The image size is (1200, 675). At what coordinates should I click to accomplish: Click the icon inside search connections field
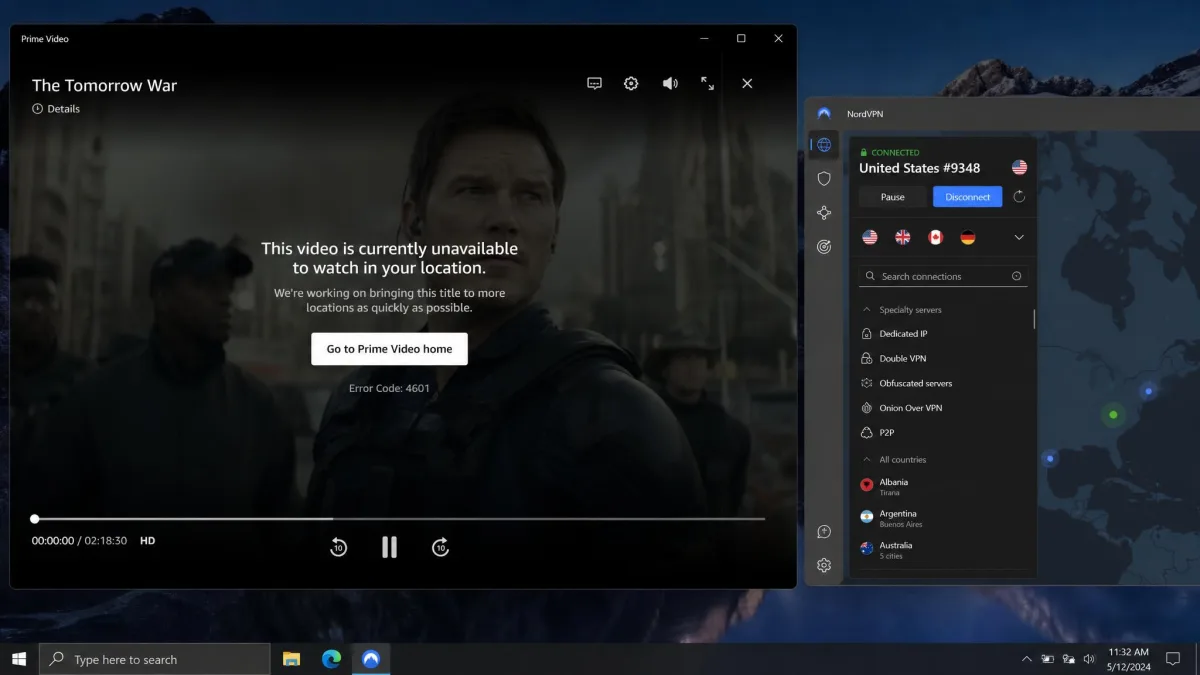pyautogui.click(x=1016, y=276)
